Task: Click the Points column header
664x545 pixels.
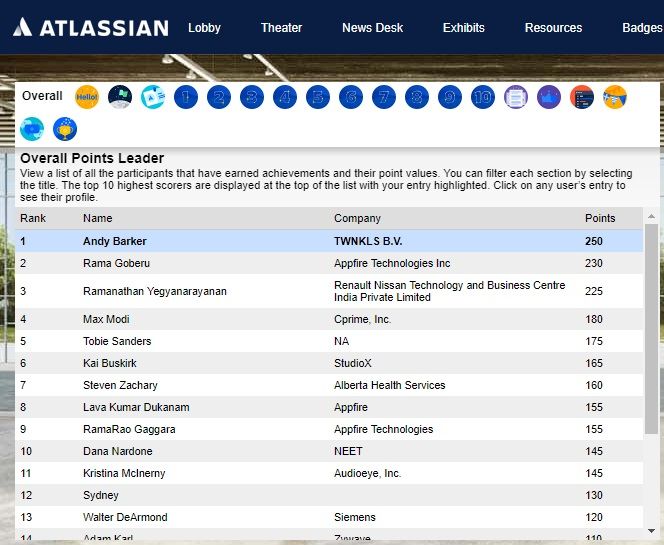Action: [x=600, y=219]
